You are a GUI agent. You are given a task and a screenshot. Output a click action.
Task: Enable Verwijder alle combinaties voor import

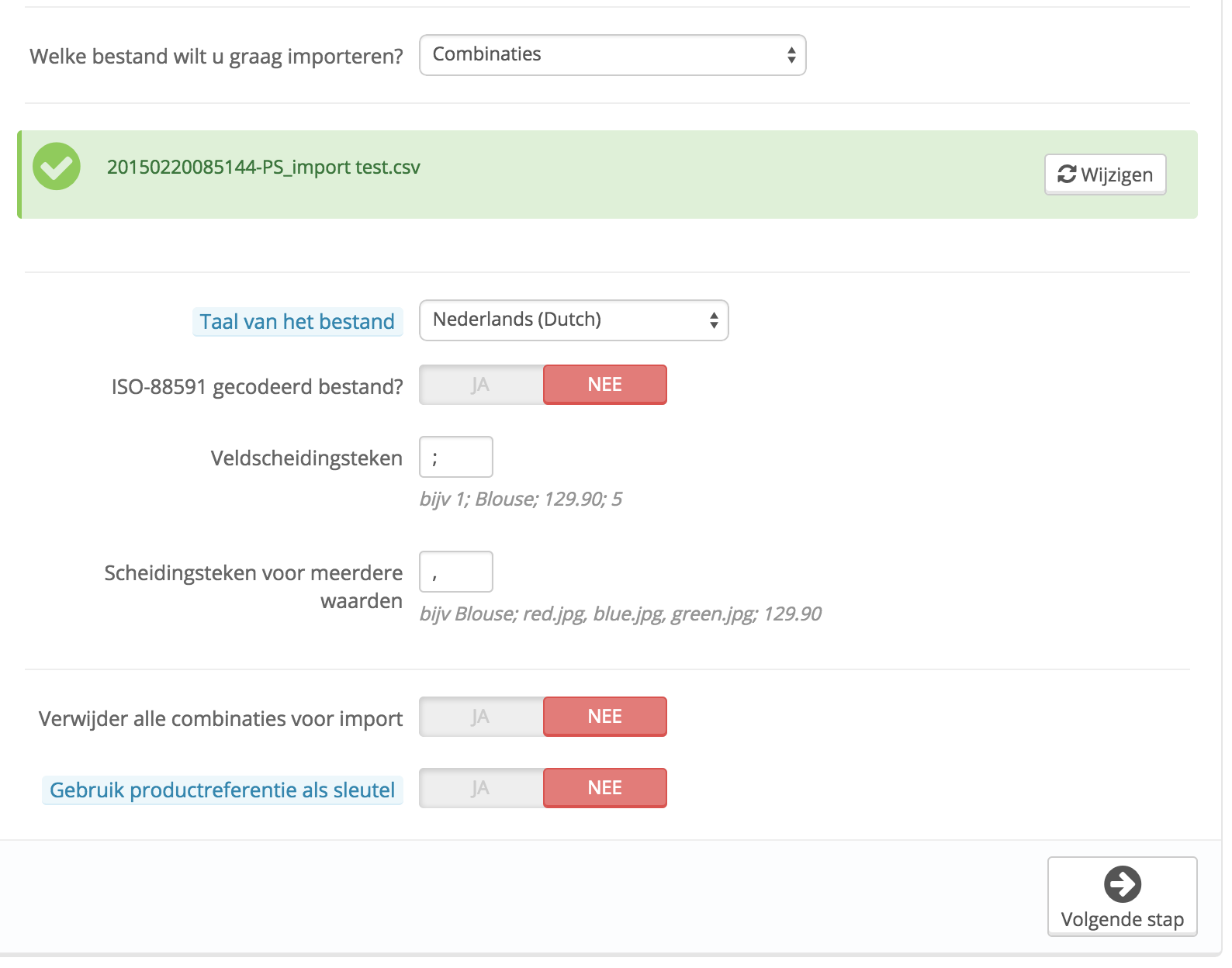[x=481, y=717]
